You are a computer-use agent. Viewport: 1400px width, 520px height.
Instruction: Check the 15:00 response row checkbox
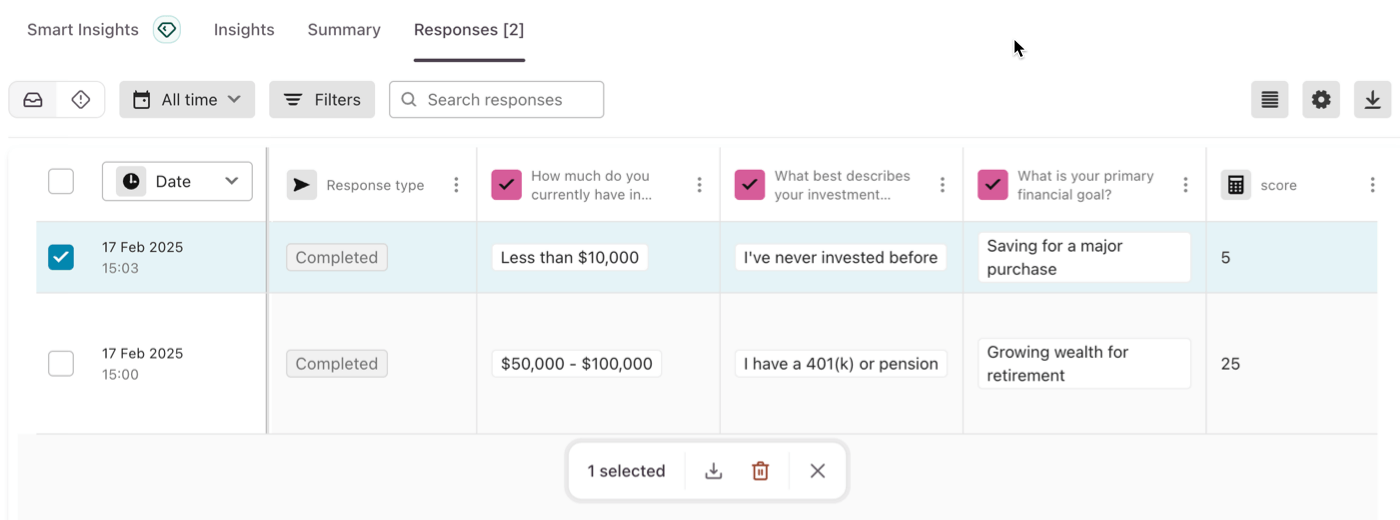click(61, 363)
